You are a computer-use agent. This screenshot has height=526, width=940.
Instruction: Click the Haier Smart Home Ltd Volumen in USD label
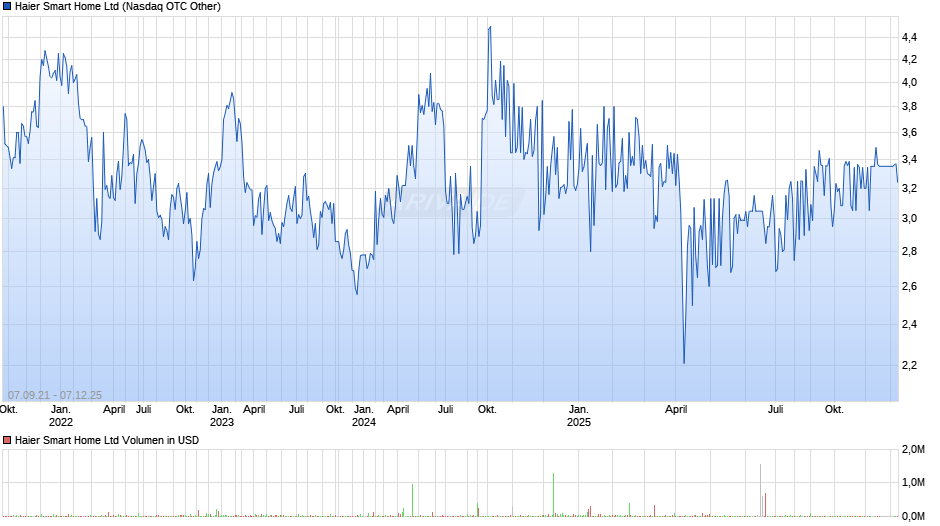coord(107,440)
